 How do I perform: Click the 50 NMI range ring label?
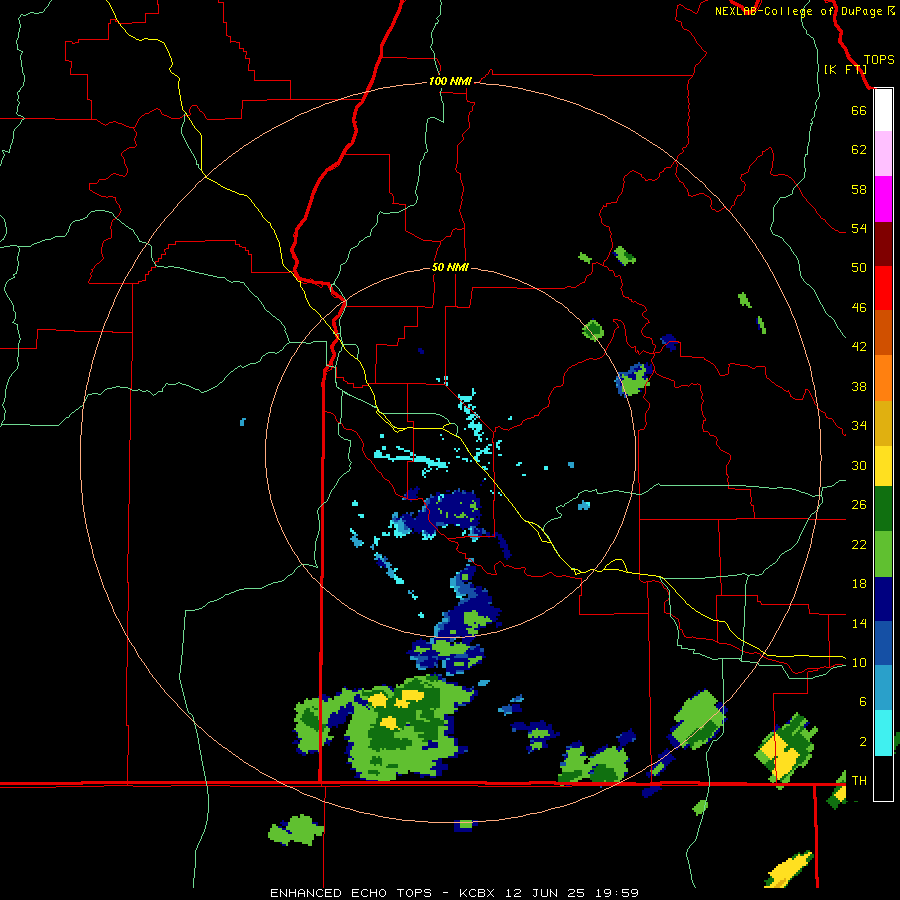tap(450, 267)
